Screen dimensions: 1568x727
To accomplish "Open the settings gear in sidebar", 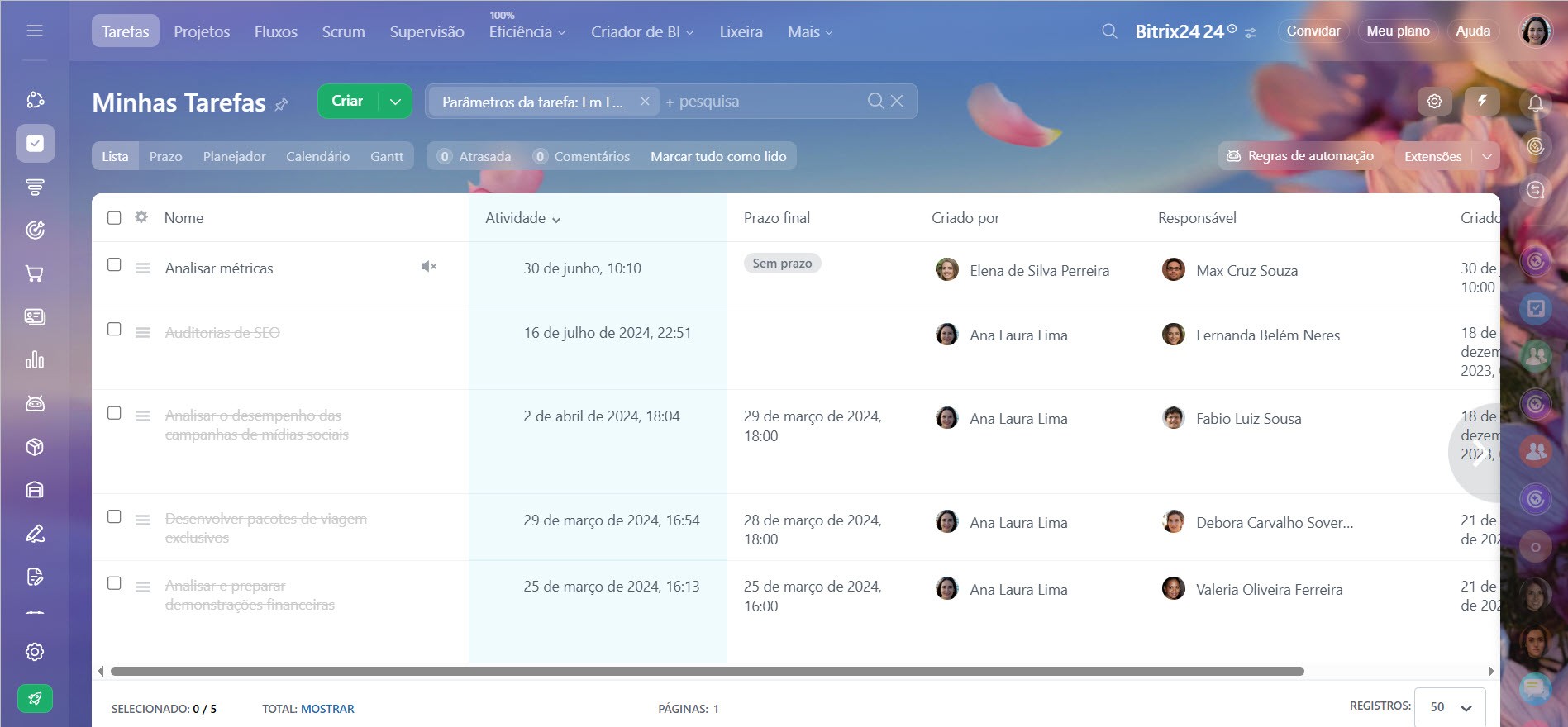I will [x=35, y=652].
